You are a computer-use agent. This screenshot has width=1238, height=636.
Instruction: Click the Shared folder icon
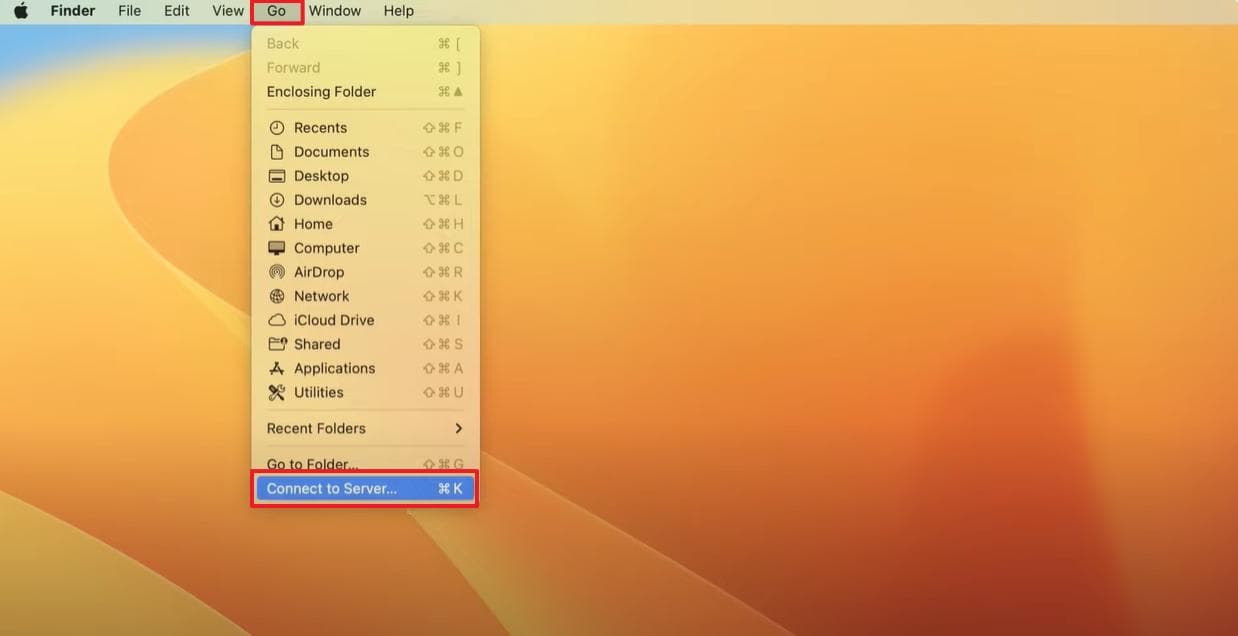point(277,344)
